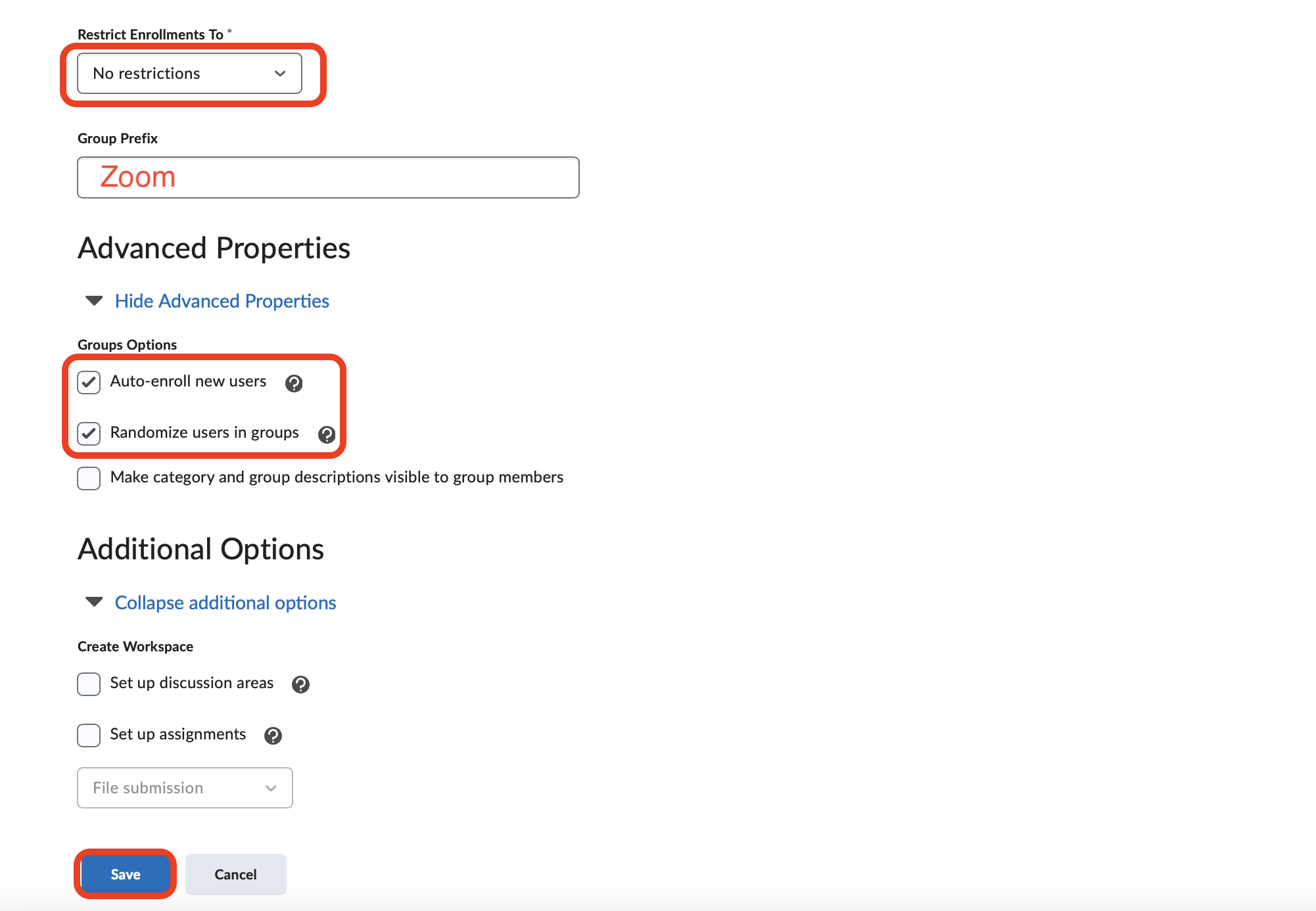The width and height of the screenshot is (1316, 911).
Task: Uncheck Auto-enroll new users checkbox
Action: (89, 383)
